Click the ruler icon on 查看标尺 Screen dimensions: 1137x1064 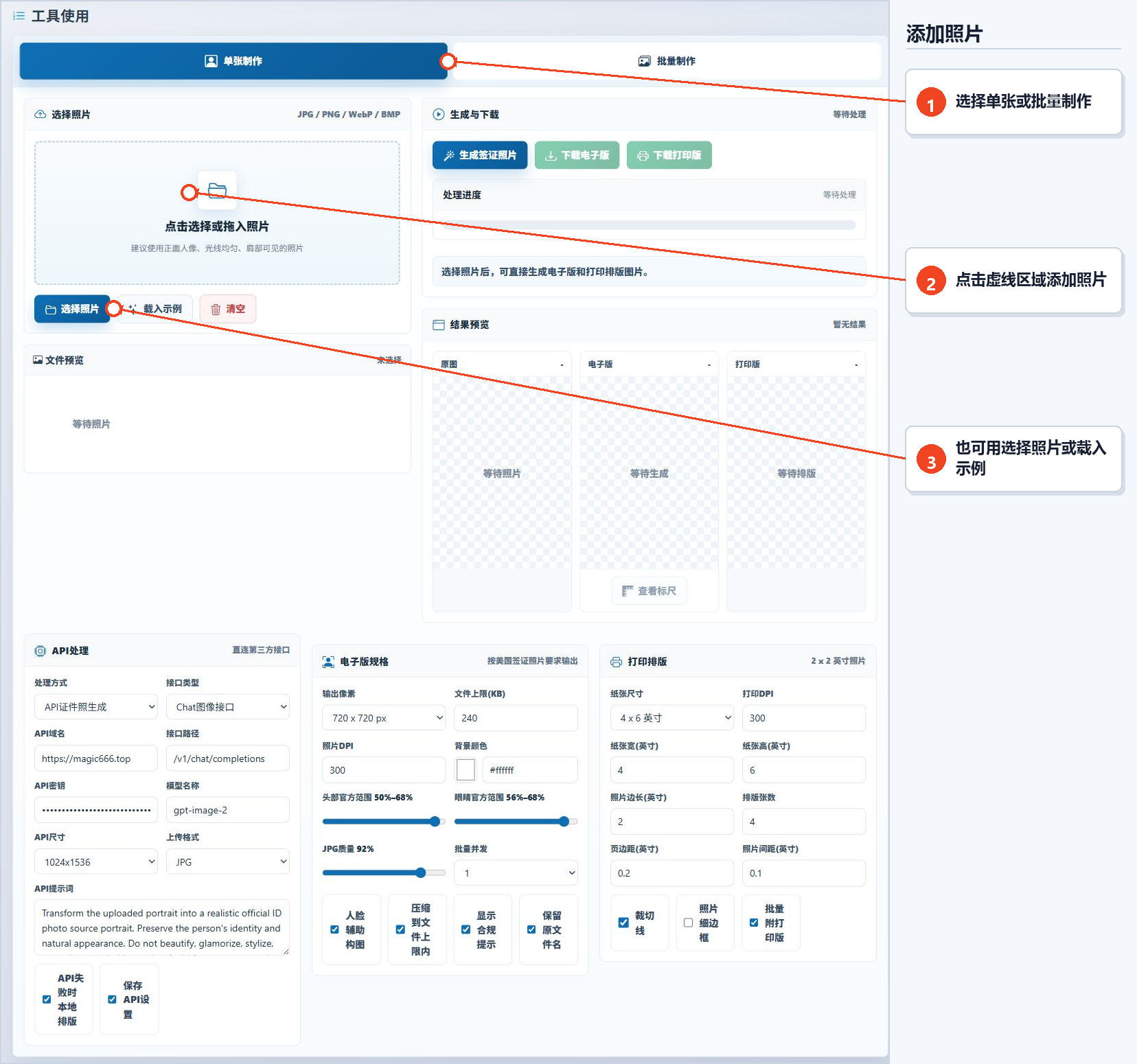tap(628, 591)
